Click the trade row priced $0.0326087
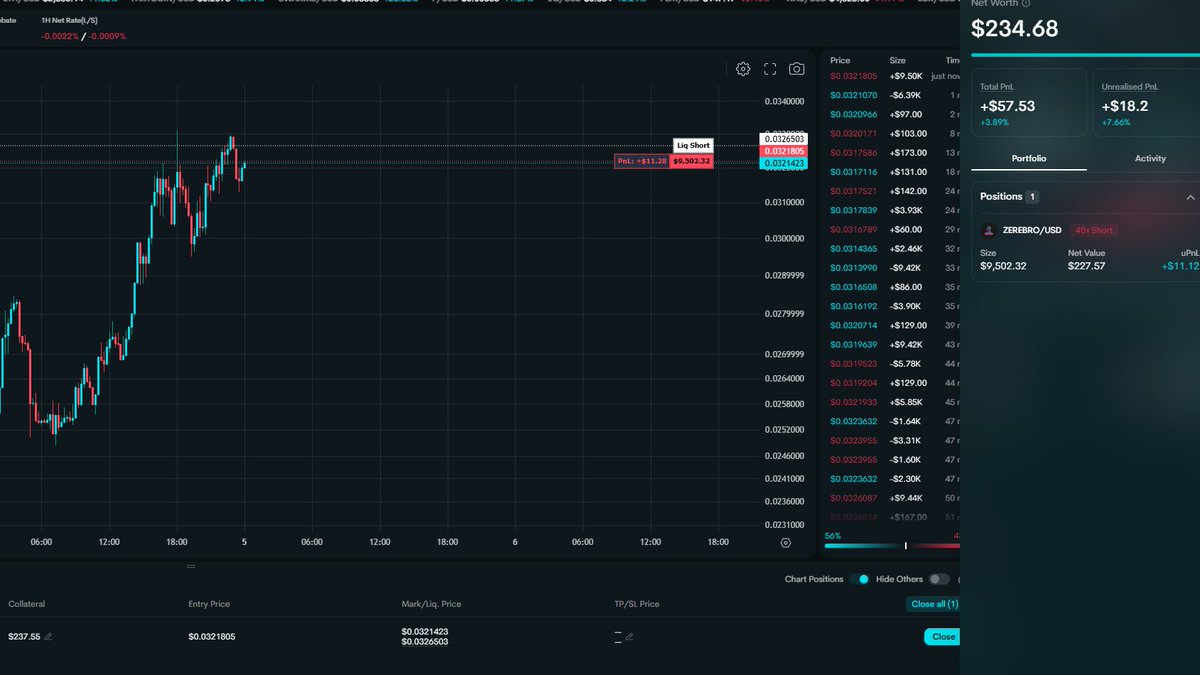The image size is (1200, 675). (x=892, y=498)
